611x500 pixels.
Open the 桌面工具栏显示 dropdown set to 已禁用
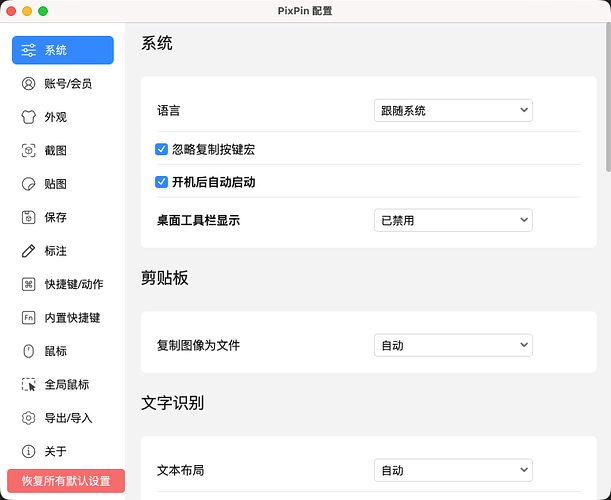click(x=453, y=221)
